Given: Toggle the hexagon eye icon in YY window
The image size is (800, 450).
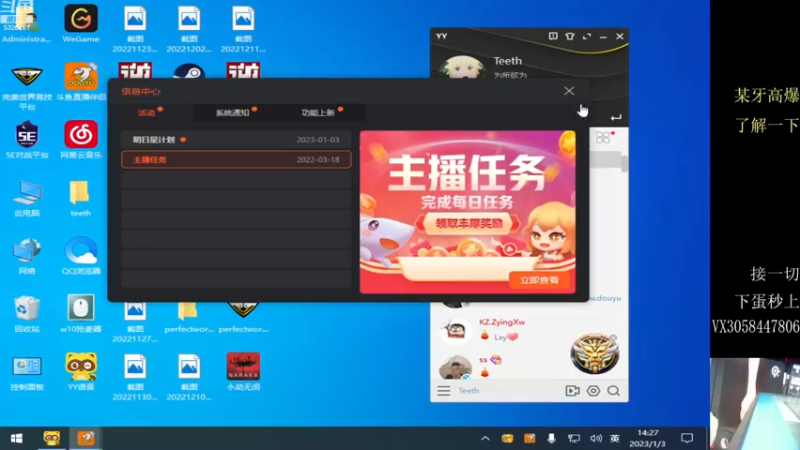Looking at the screenshot, I should point(593,391).
